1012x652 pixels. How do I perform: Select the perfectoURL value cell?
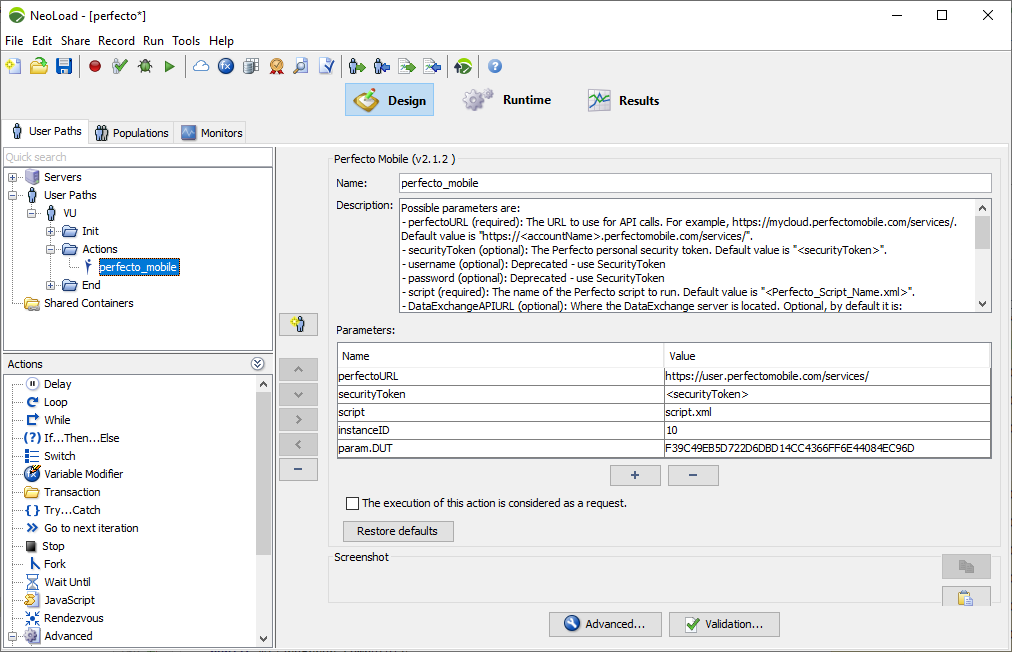pyautogui.click(x=827, y=376)
